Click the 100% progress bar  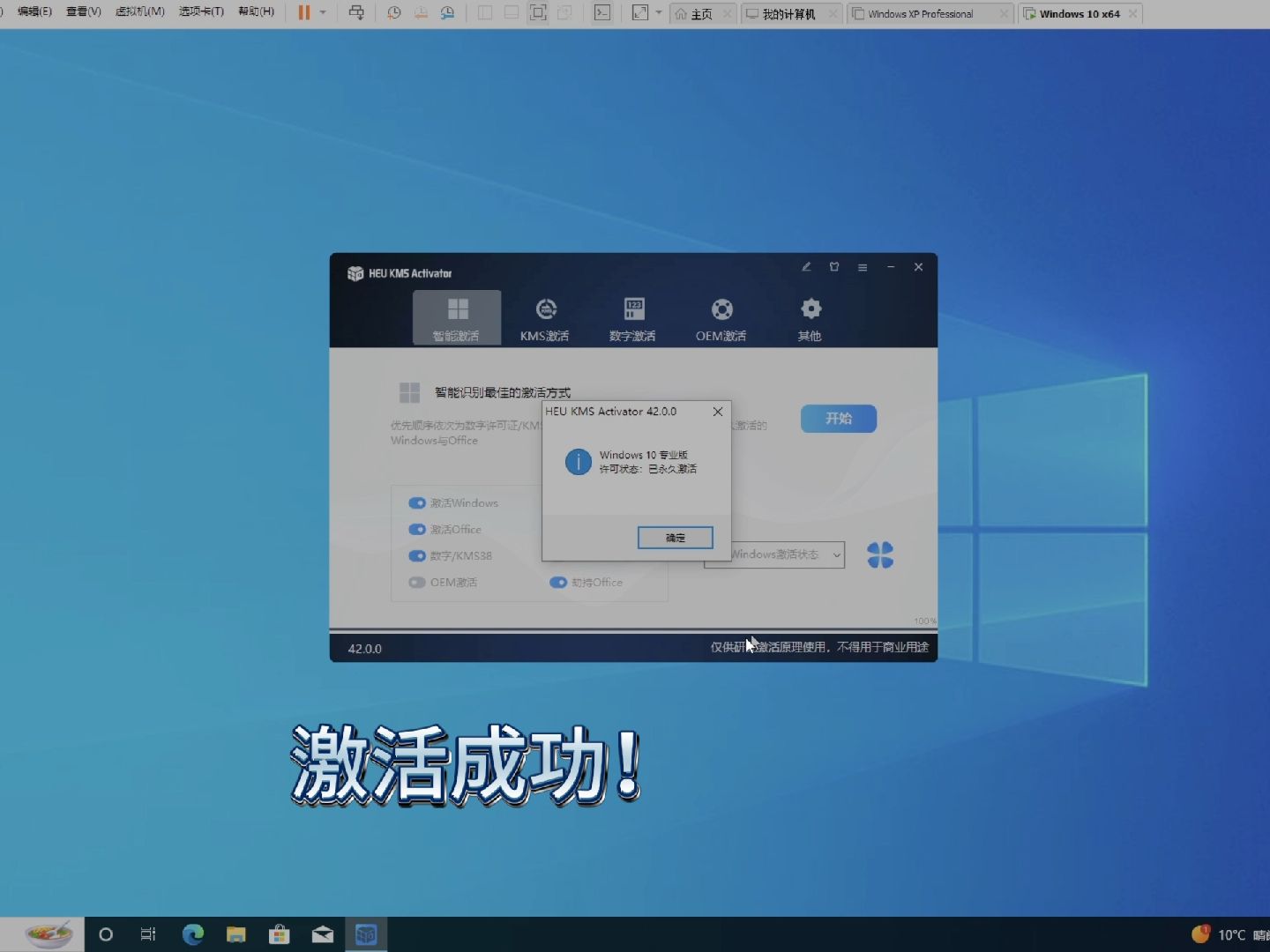click(633, 628)
